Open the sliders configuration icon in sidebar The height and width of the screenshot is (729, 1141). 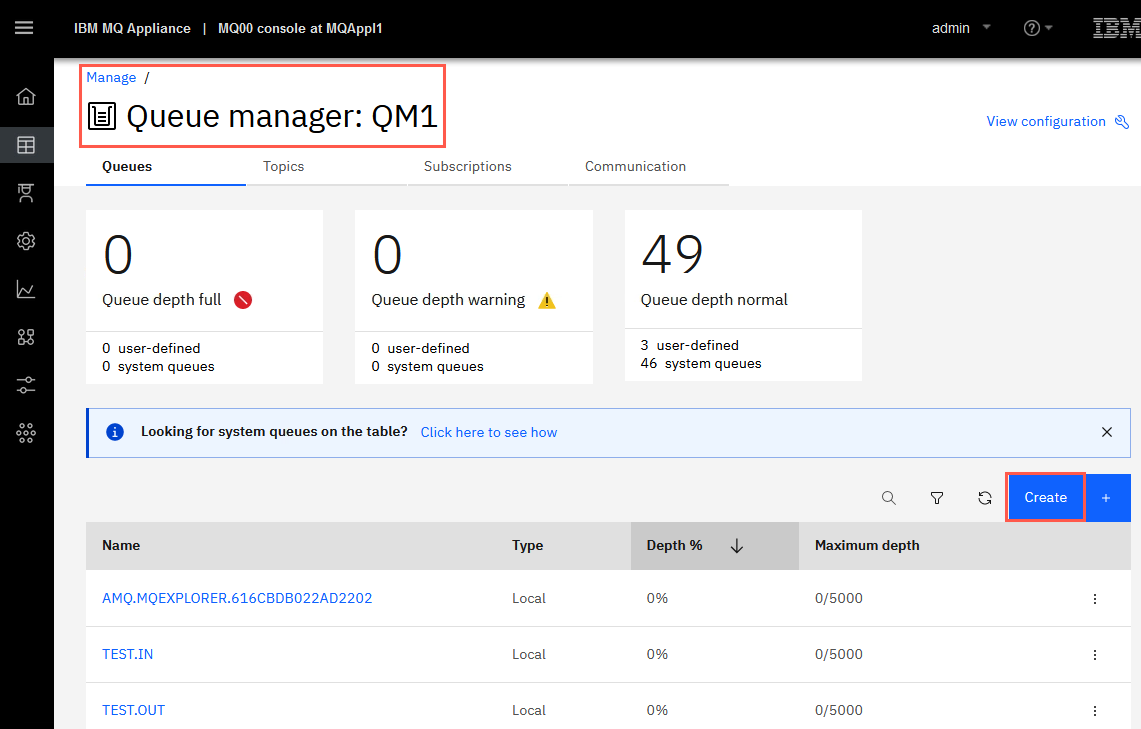click(x=26, y=385)
